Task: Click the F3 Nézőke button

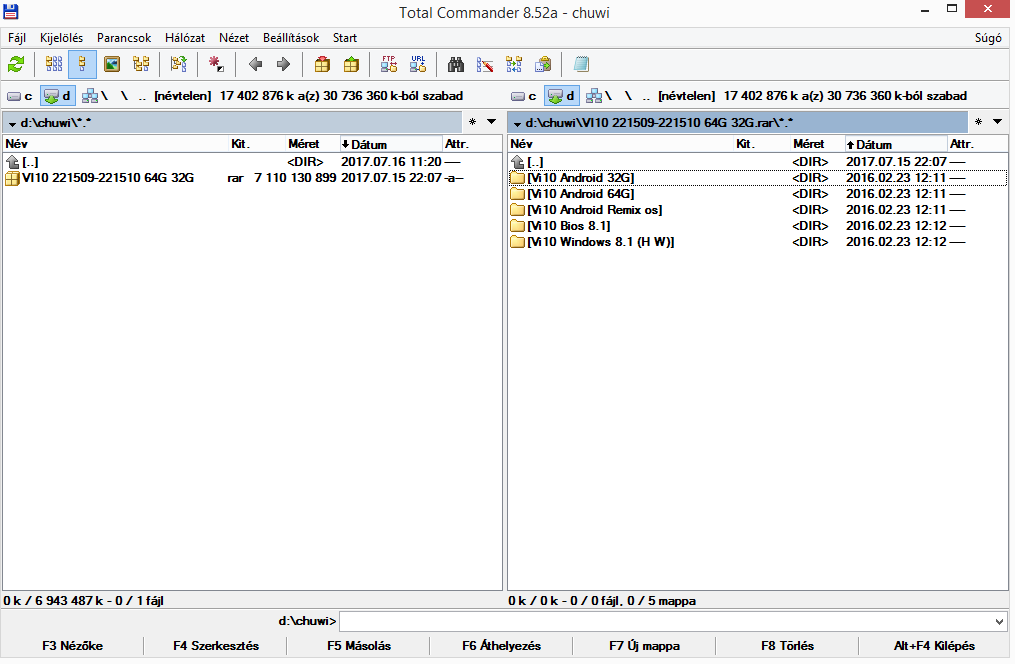Action: click(x=72, y=646)
